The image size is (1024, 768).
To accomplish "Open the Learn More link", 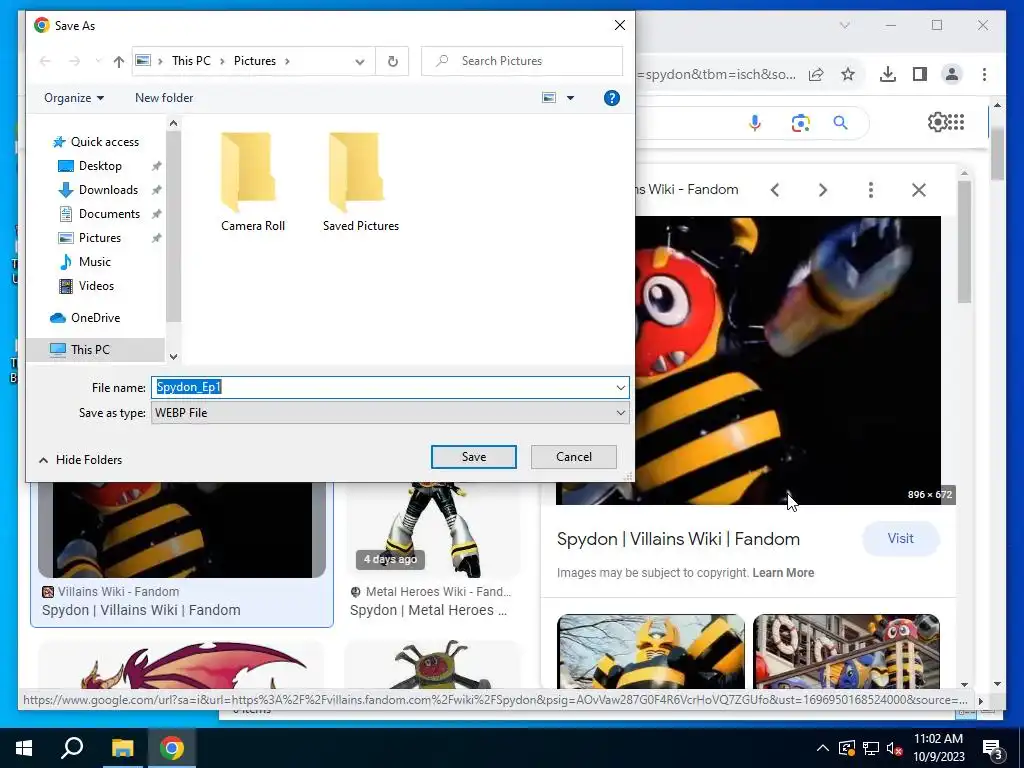I will click(x=783, y=573).
